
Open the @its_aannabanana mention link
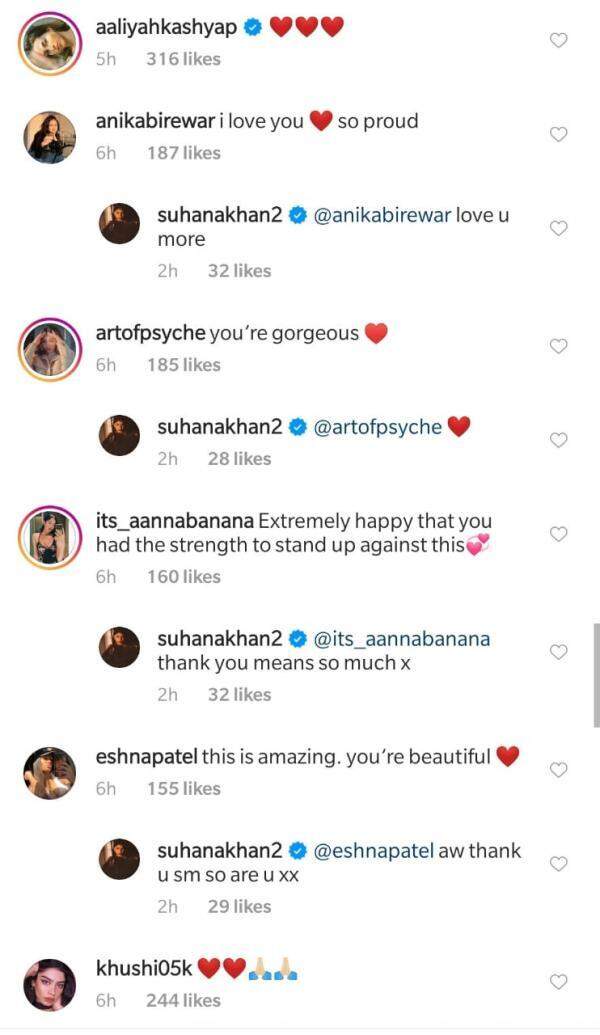click(402, 639)
